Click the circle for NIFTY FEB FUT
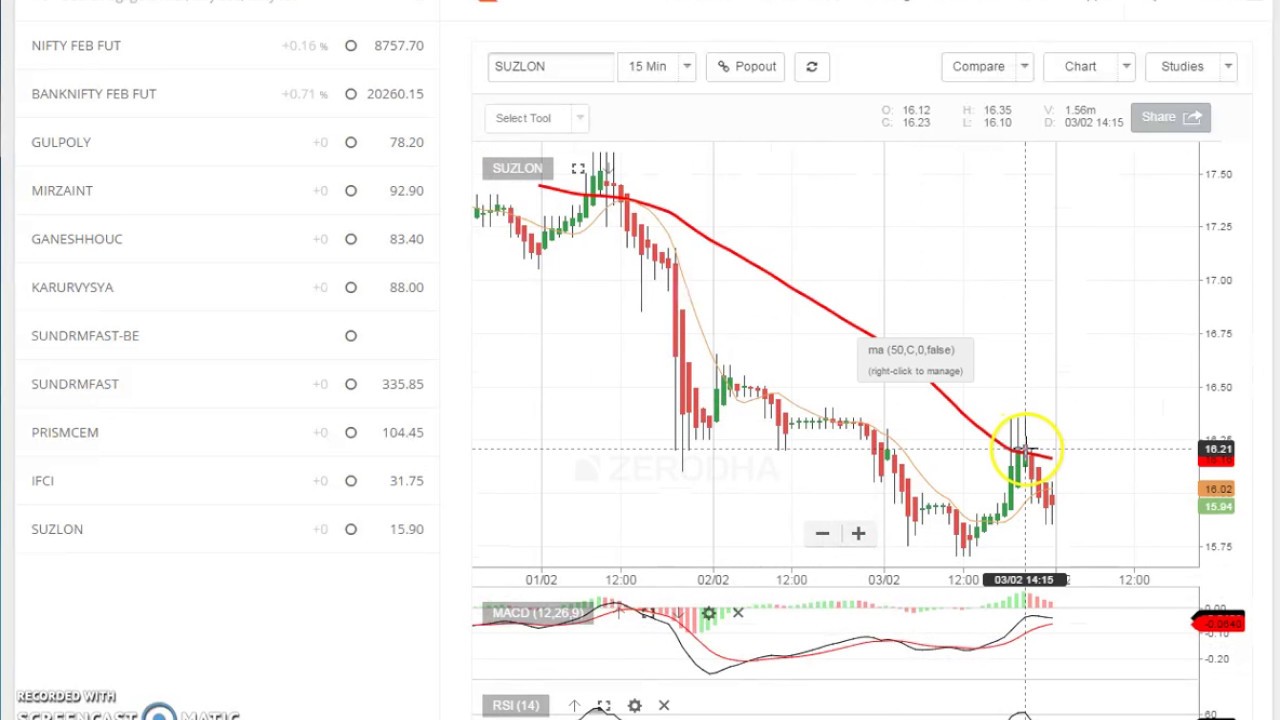 (x=351, y=46)
